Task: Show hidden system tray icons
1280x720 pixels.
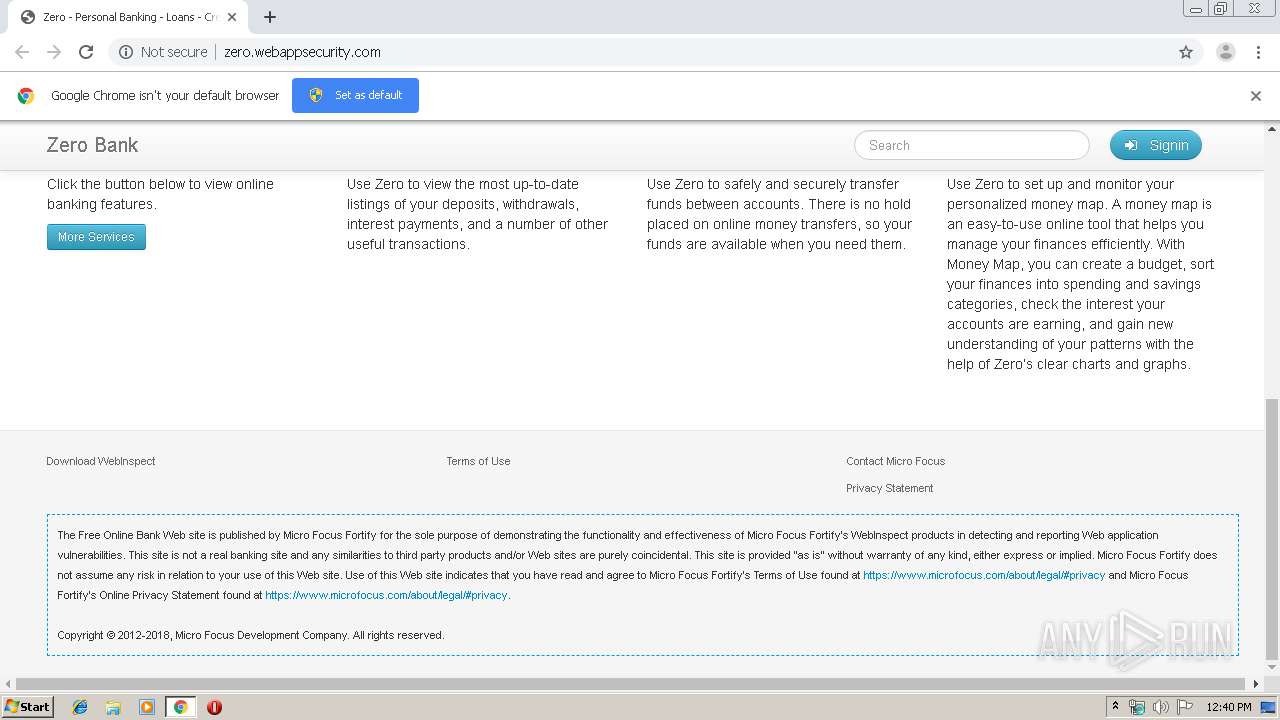Action: tap(1116, 706)
